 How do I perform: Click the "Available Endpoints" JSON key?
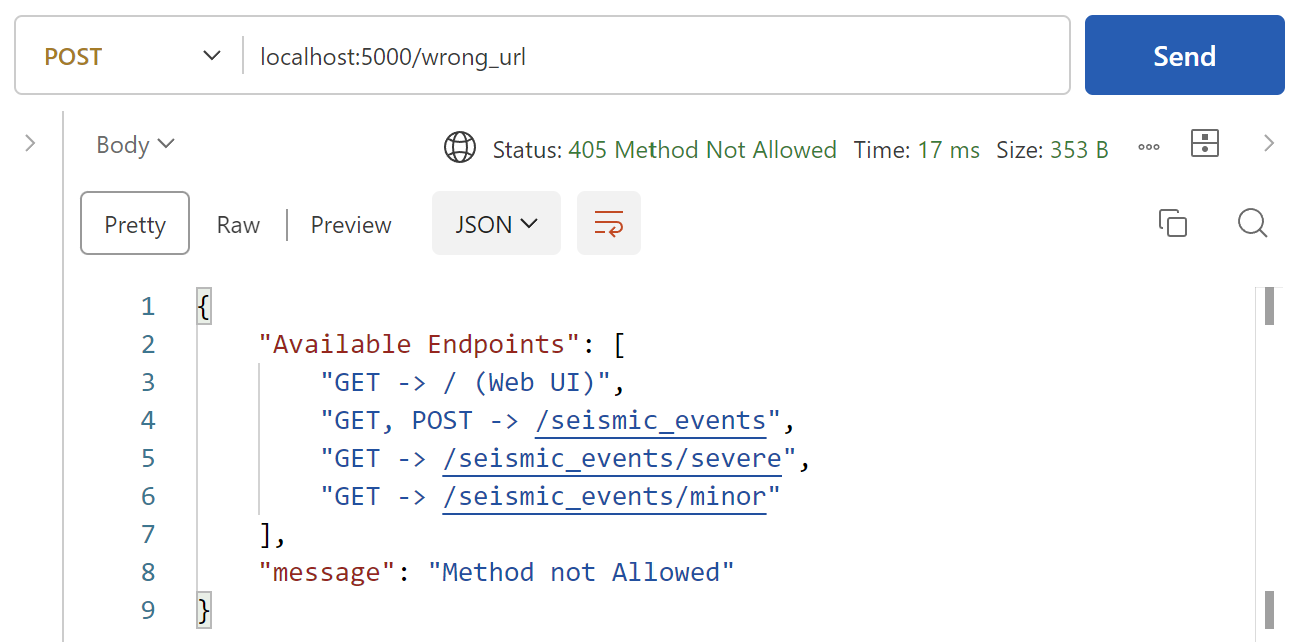[x=420, y=344]
